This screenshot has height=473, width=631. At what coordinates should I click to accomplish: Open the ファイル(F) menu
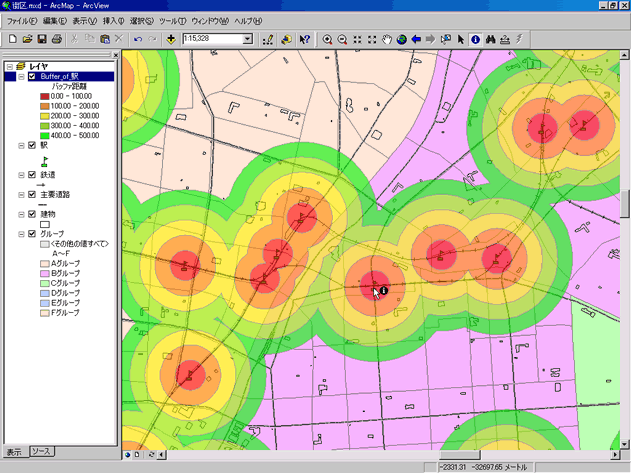point(22,21)
